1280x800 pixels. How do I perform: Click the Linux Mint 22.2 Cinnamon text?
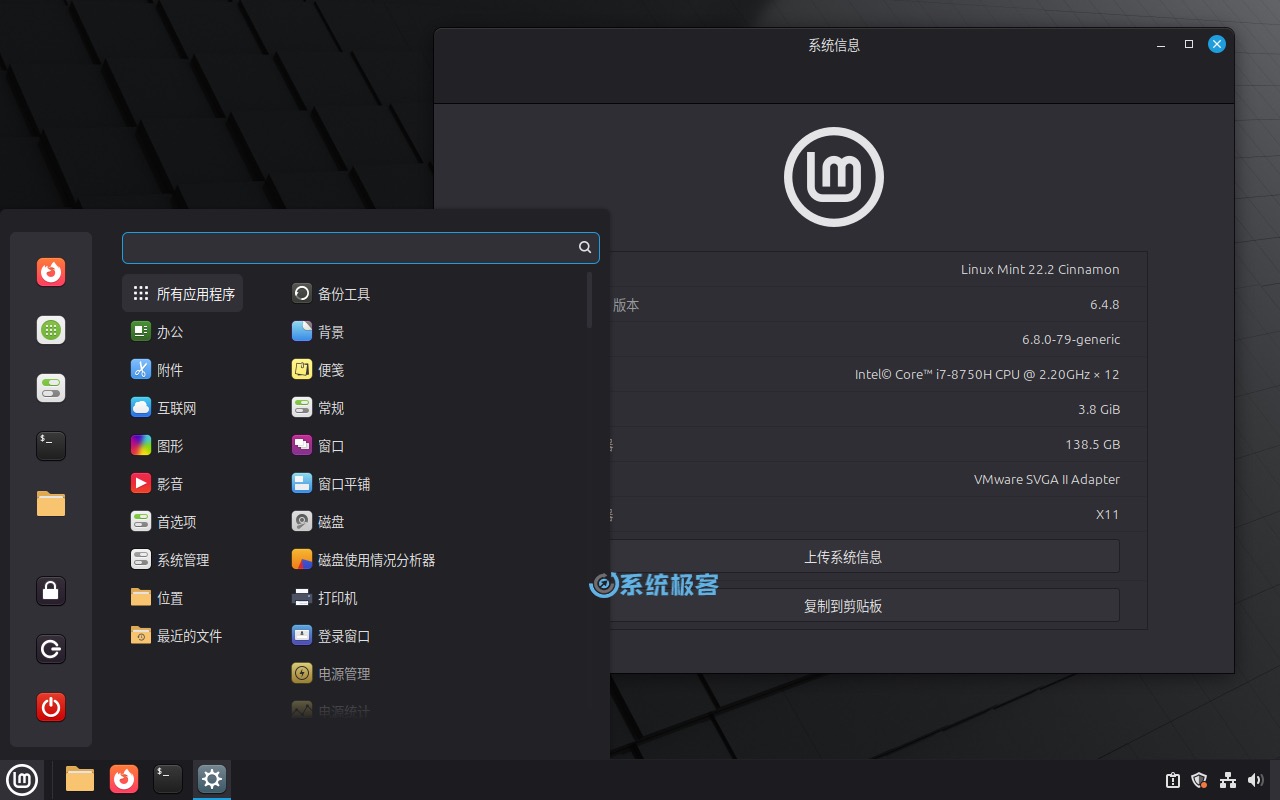1040,269
